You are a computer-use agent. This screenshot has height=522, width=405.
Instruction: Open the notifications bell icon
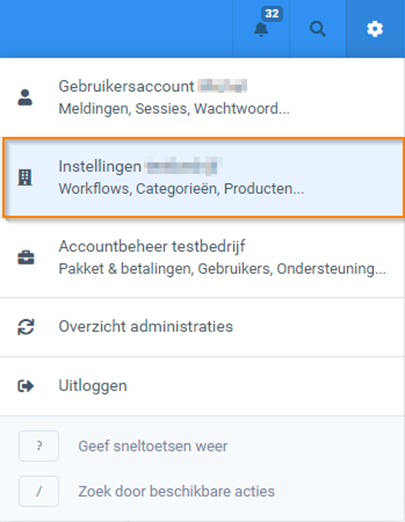point(261,29)
